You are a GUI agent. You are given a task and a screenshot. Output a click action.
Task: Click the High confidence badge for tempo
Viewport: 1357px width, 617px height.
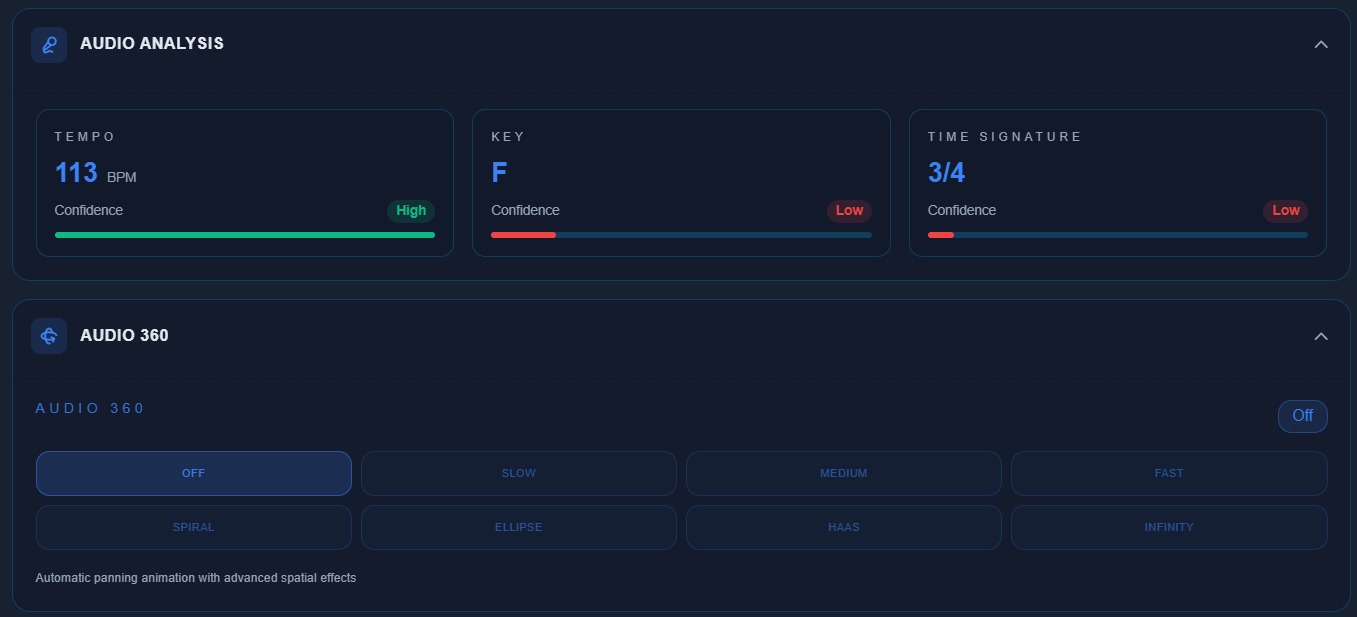coord(411,211)
